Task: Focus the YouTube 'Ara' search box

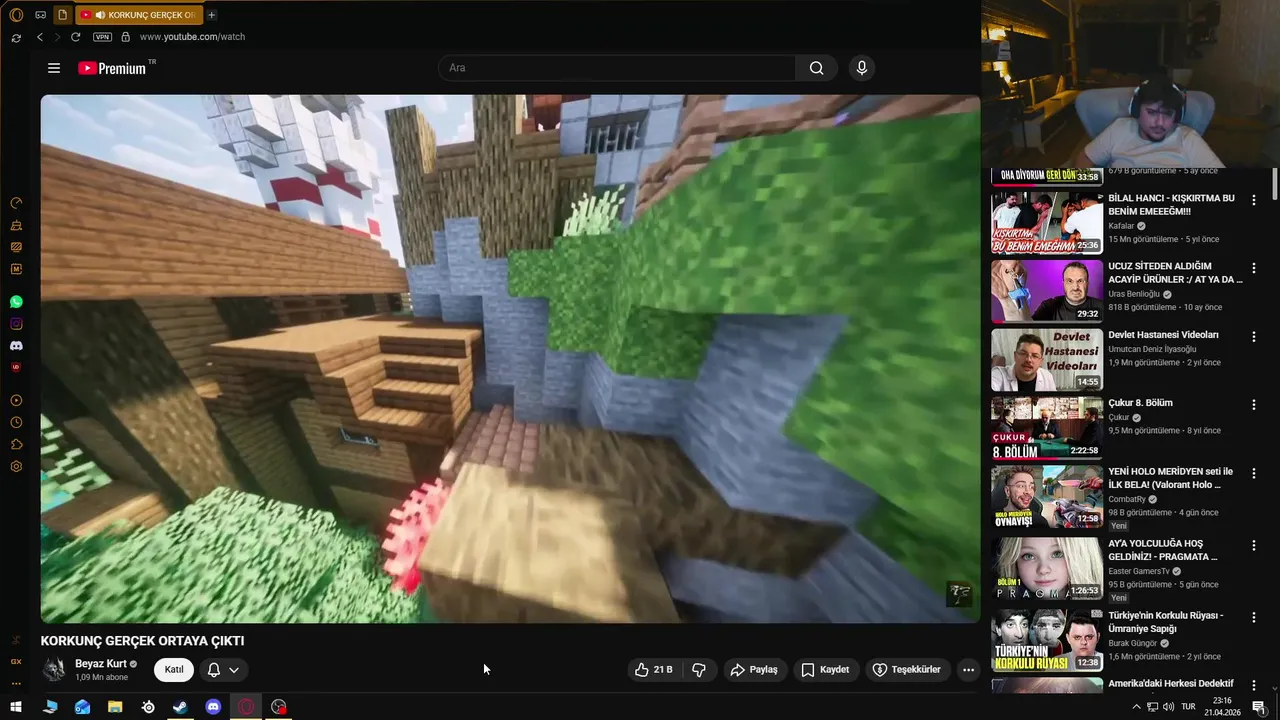Action: [617, 68]
